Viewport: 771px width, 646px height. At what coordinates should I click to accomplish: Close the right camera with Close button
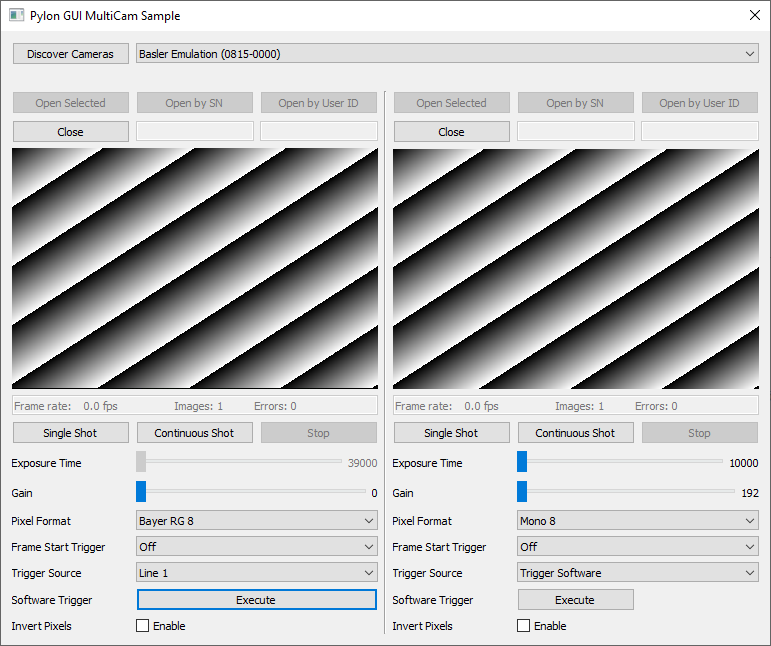point(451,132)
